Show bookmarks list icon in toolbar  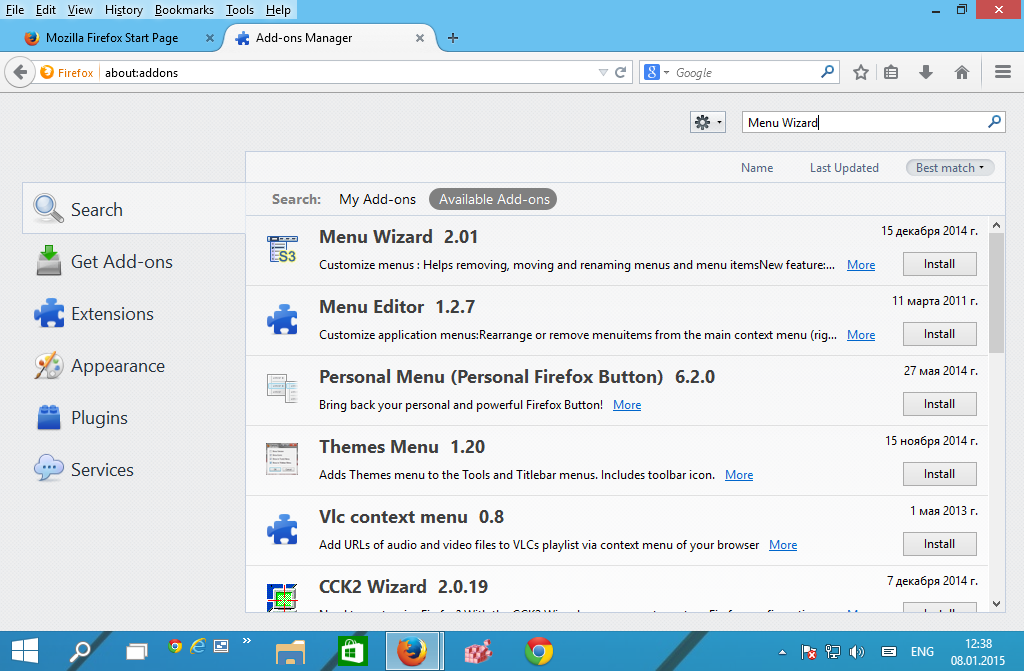pyautogui.click(x=891, y=72)
